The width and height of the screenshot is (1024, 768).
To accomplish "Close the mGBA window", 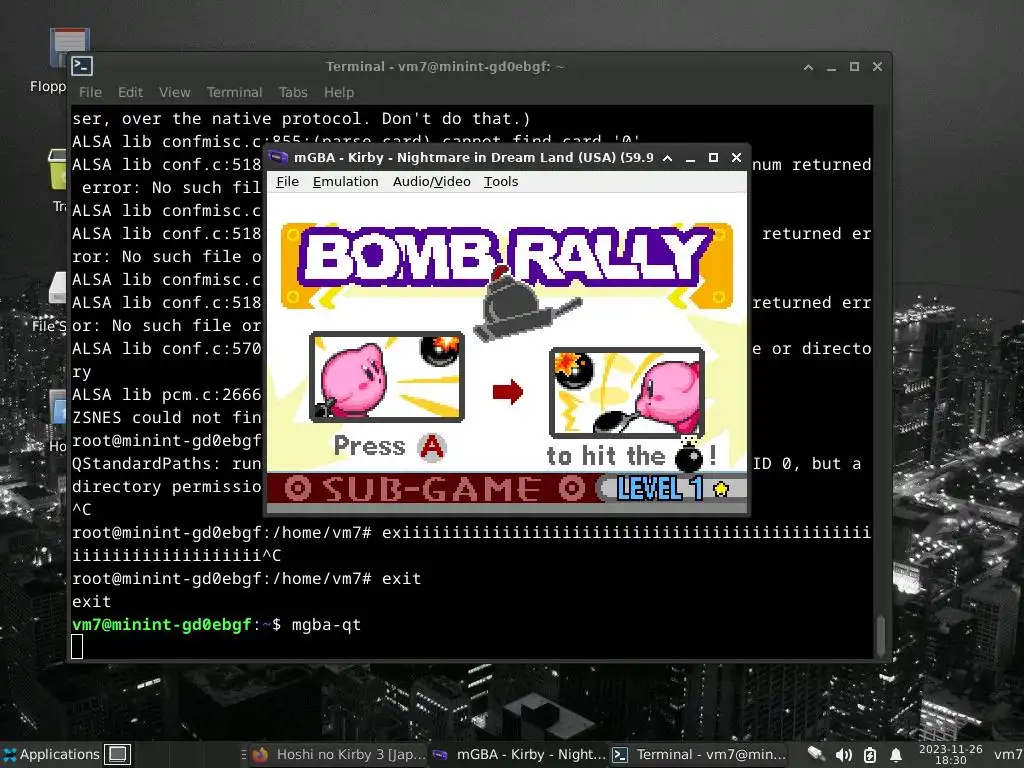I will click(x=737, y=158).
